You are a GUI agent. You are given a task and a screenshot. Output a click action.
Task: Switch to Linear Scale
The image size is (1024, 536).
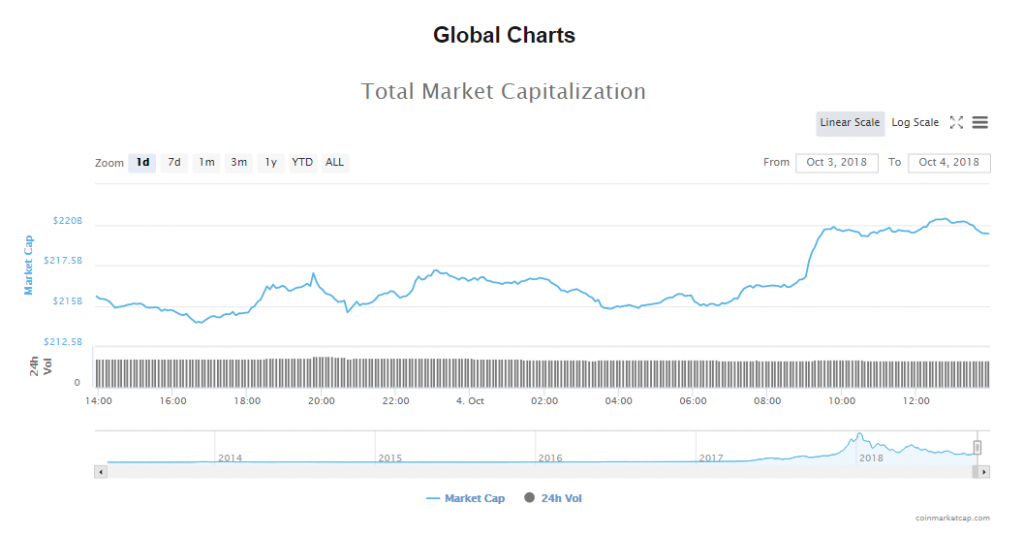(x=850, y=123)
